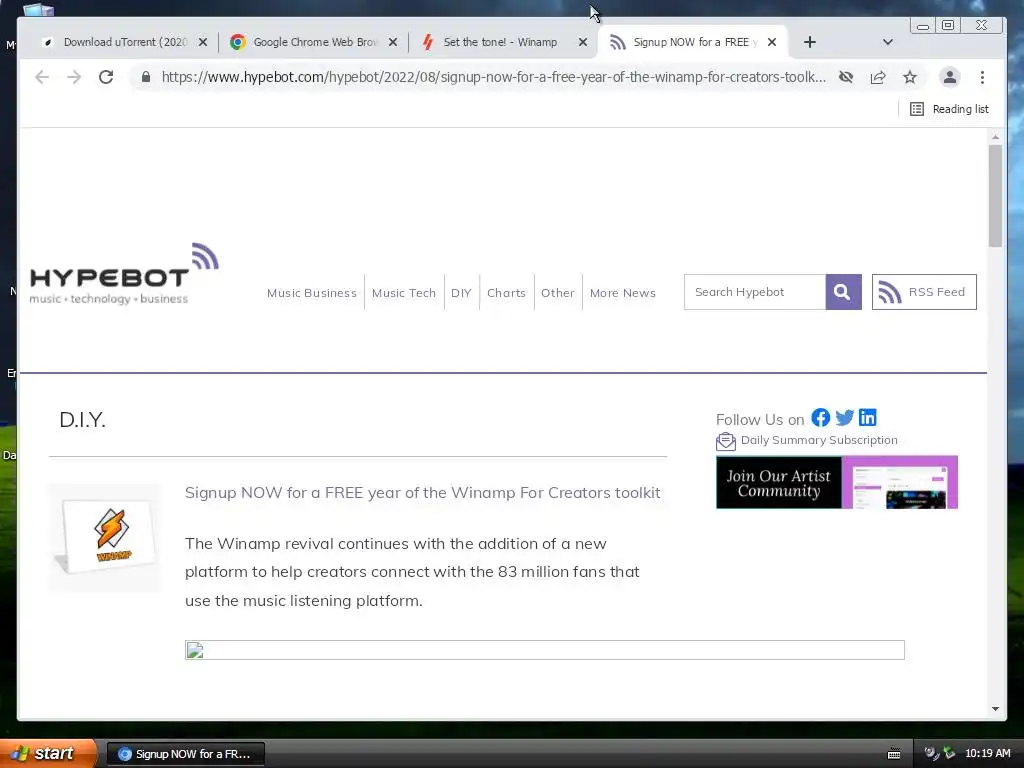Click the crossed-eye tracking icon in address bar

click(x=846, y=77)
